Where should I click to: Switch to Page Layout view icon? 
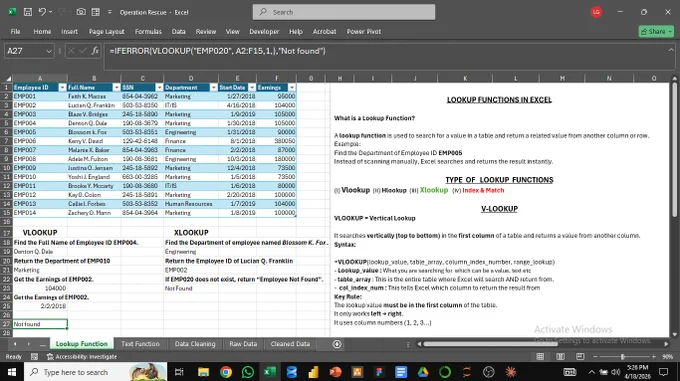tap(560, 357)
